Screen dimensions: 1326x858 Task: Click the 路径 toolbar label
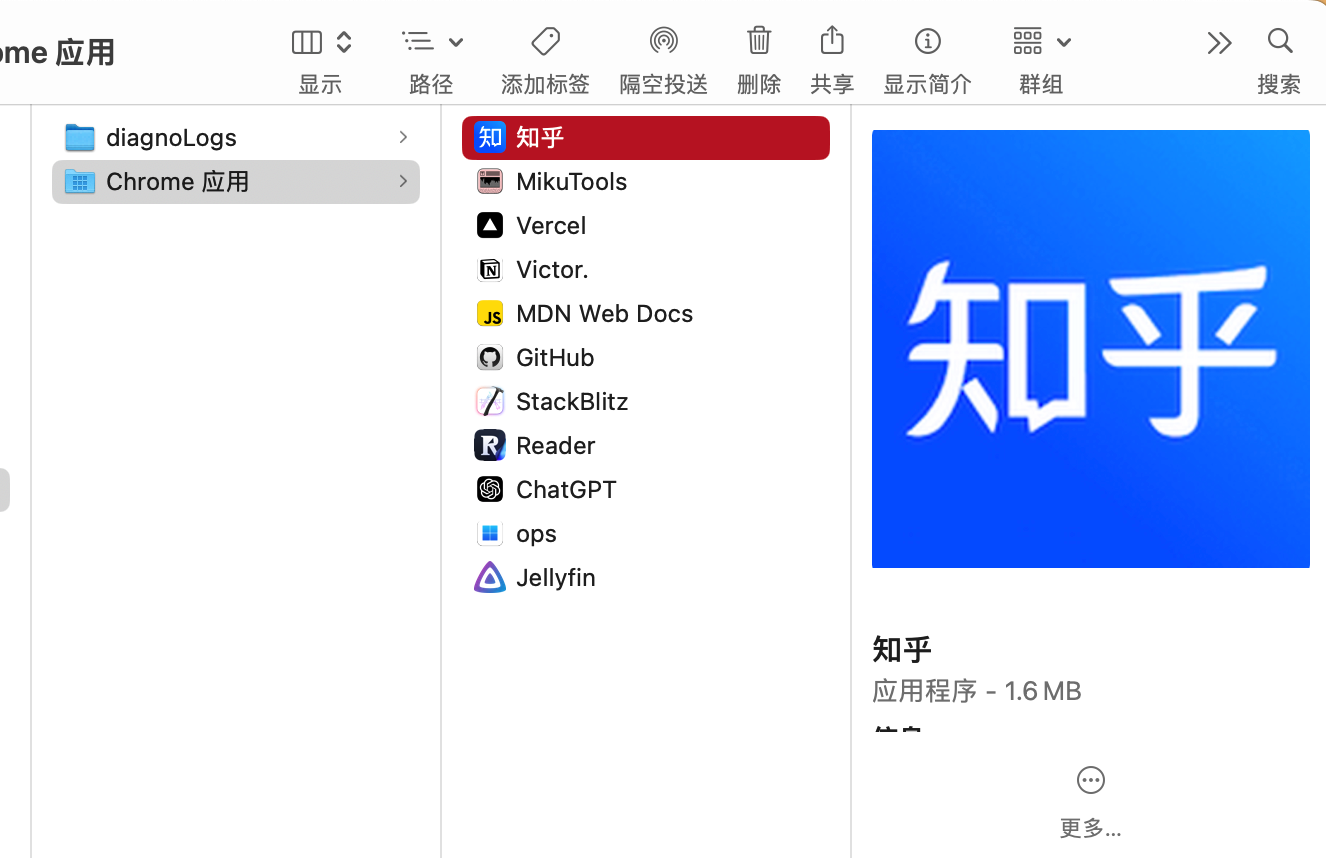[x=431, y=84]
